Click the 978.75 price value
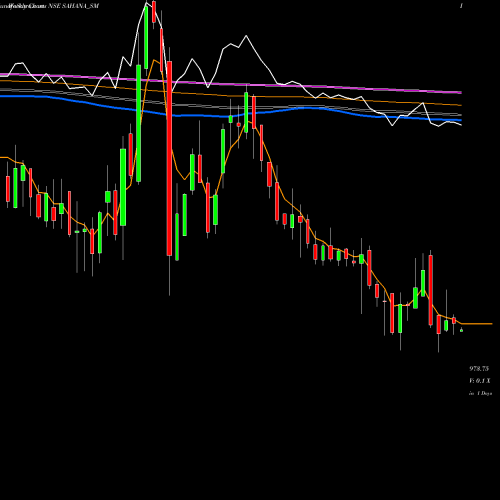The image size is (500, 500). [479, 369]
